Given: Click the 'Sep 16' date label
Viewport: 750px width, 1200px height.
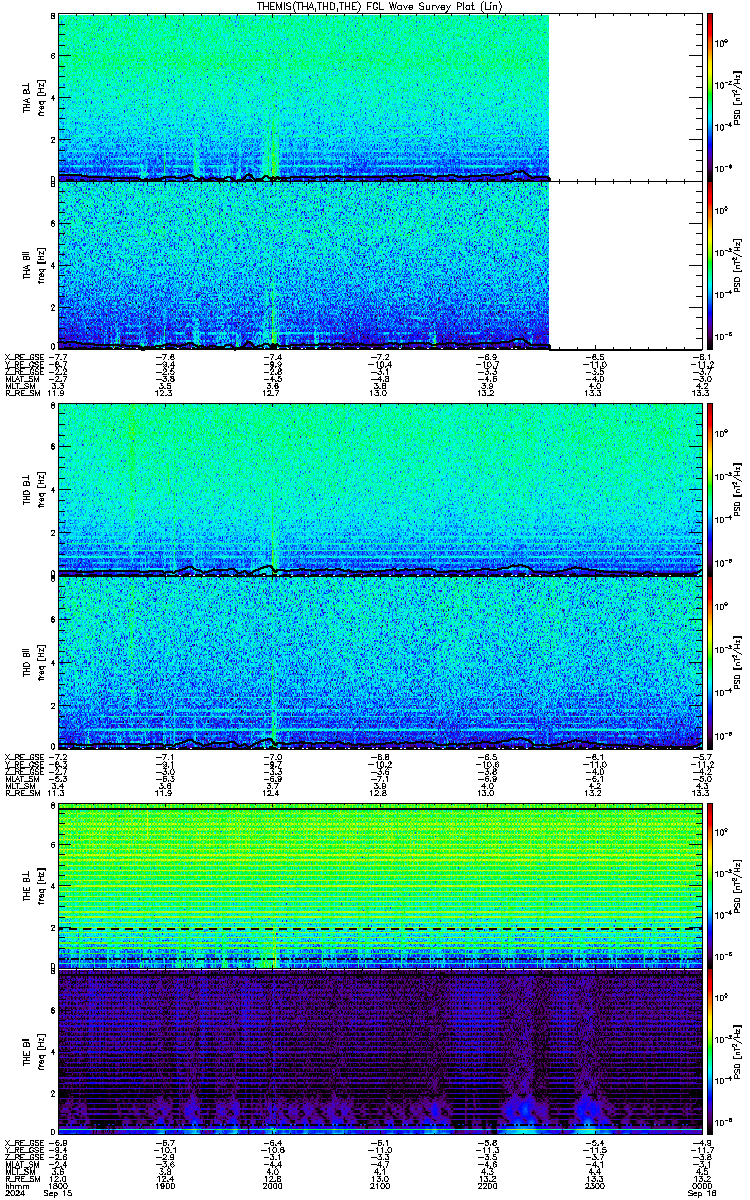Looking at the screenshot, I should 701,1193.
